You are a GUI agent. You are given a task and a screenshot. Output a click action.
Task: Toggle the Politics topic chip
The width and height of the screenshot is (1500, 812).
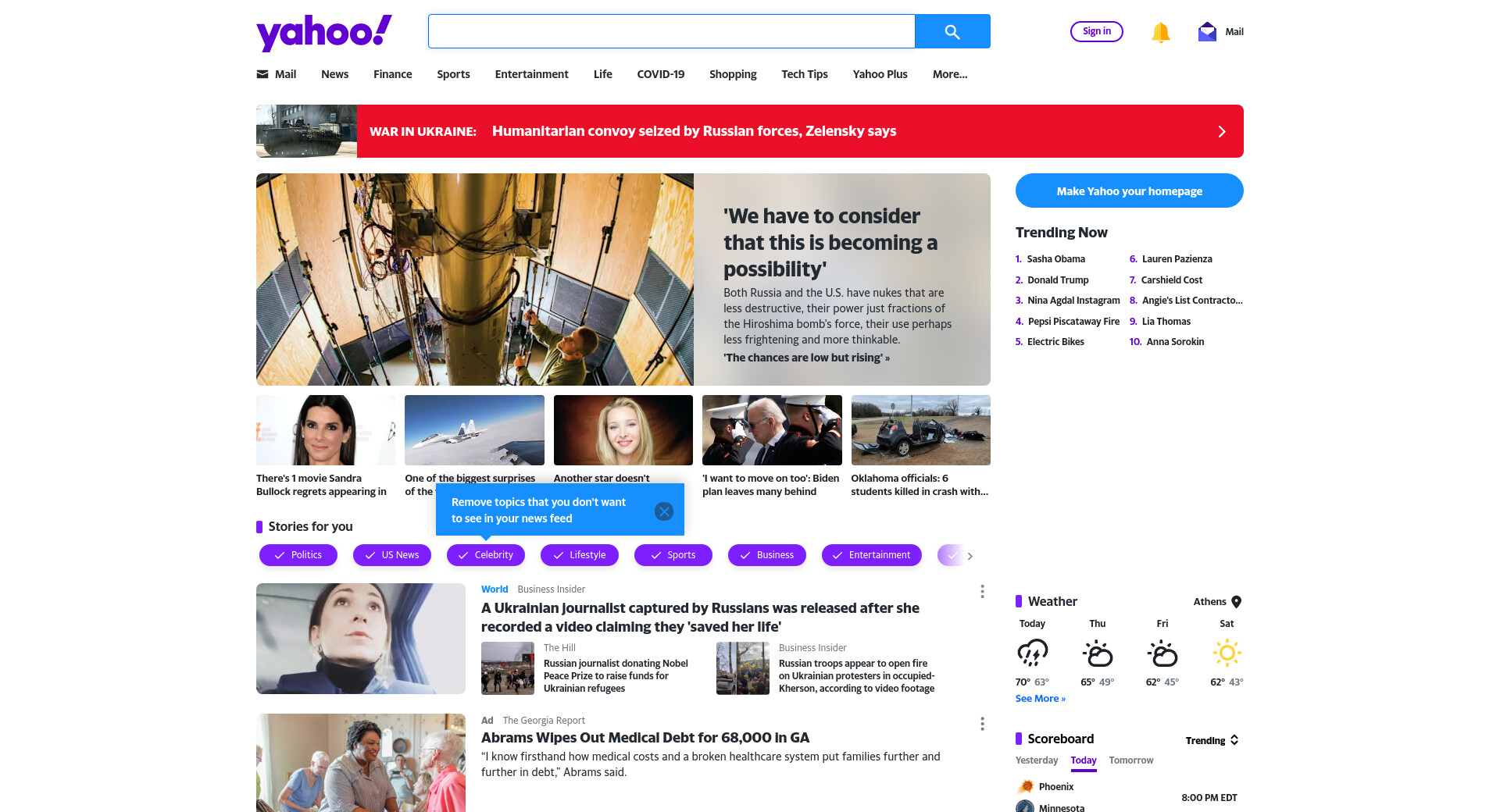298,555
